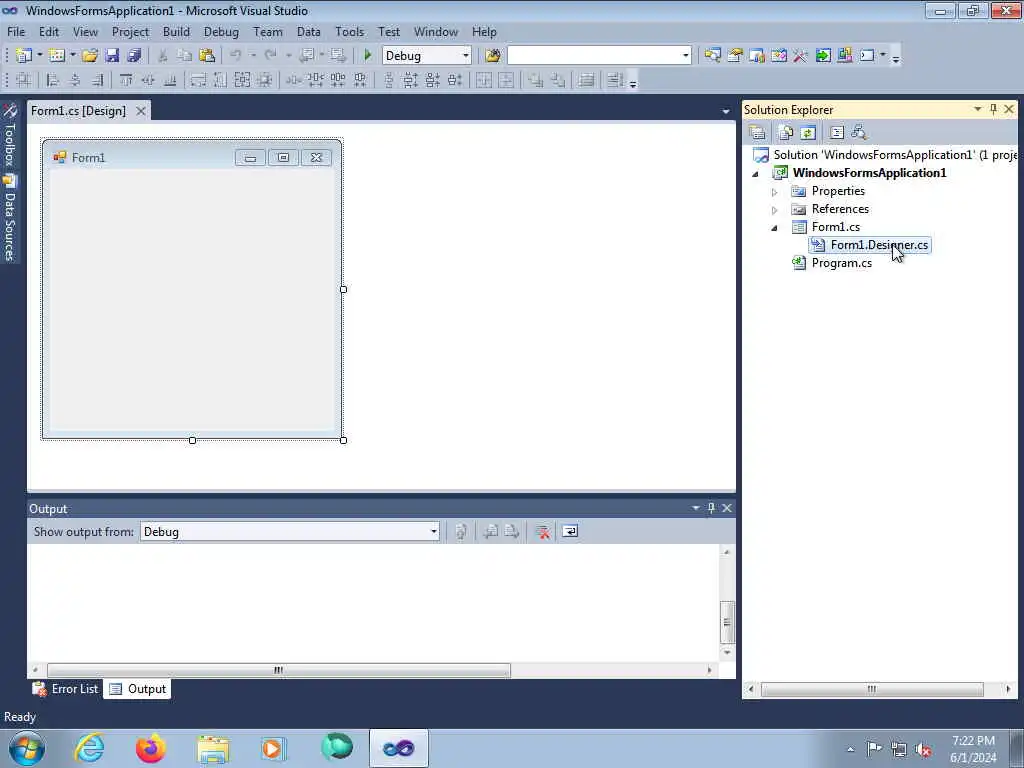Select the Output tab
1024x768 pixels.
[x=137, y=689]
